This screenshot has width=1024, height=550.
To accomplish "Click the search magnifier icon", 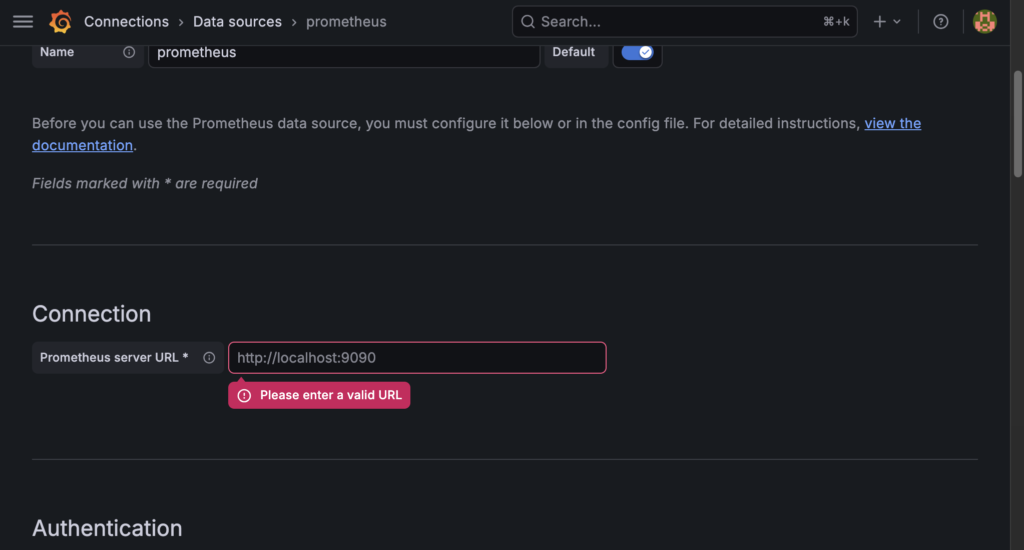I will point(528,22).
